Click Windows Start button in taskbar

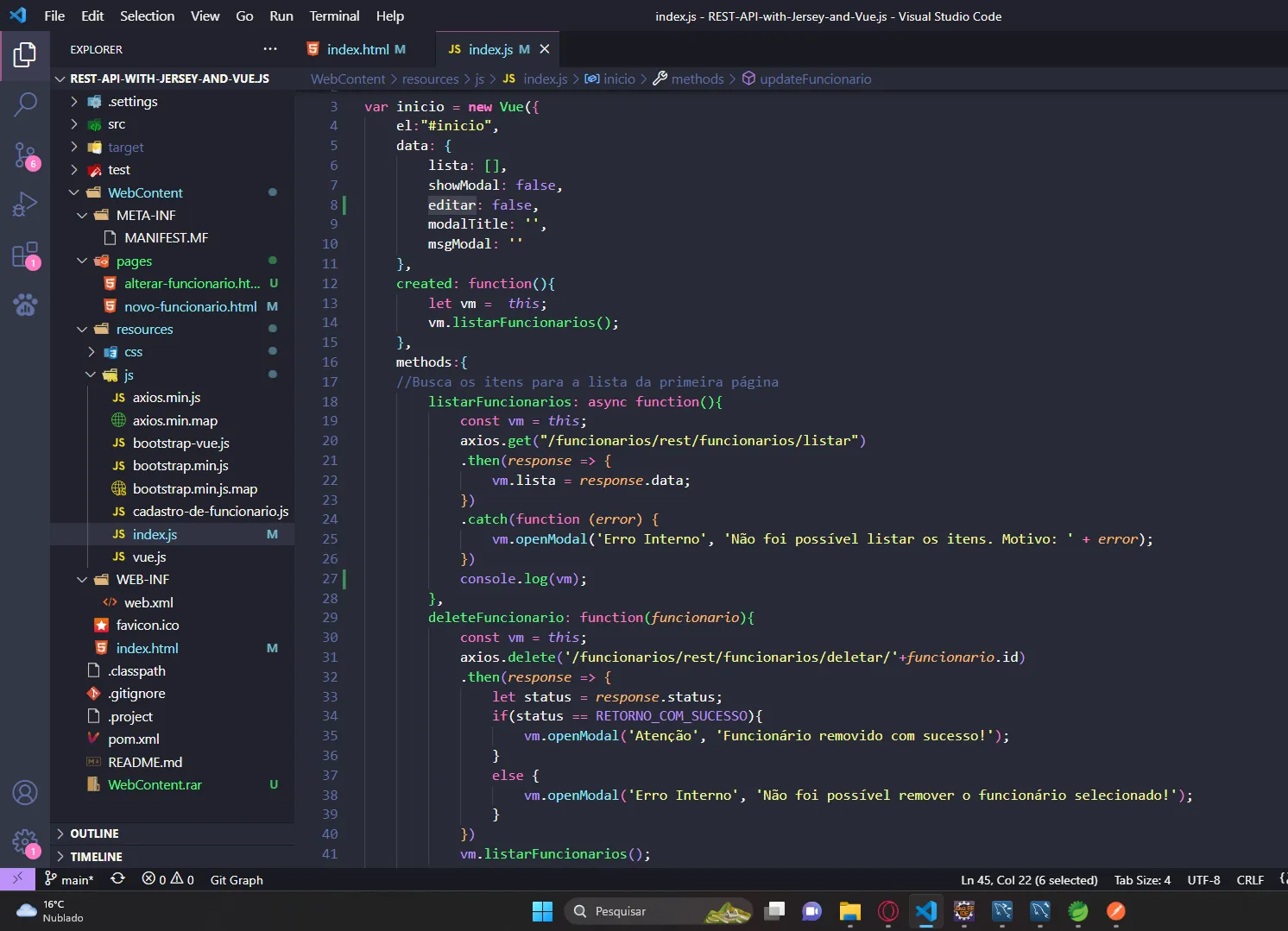(542, 911)
